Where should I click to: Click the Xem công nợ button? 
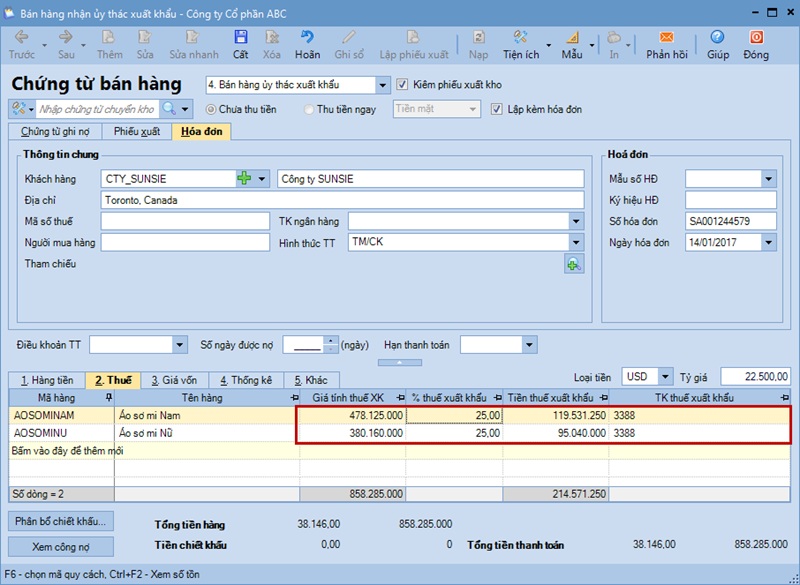pos(61,546)
